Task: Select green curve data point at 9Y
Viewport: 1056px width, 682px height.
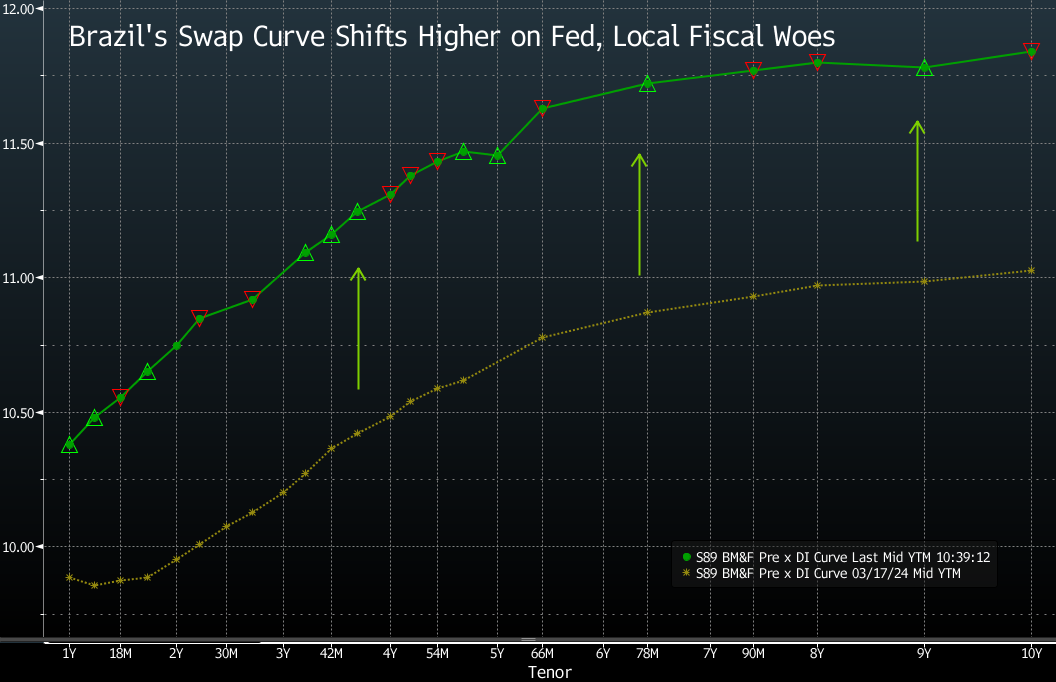Action: [925, 68]
